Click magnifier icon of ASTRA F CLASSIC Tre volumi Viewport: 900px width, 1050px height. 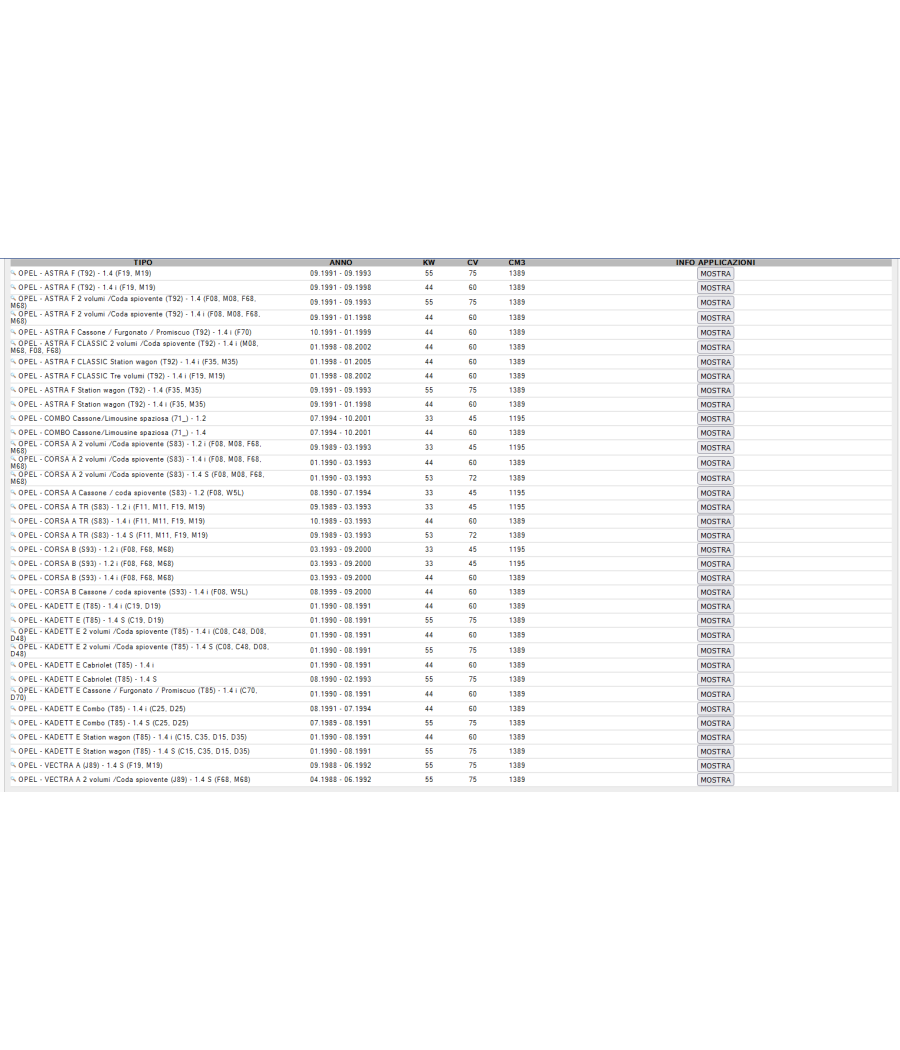(x=13, y=376)
